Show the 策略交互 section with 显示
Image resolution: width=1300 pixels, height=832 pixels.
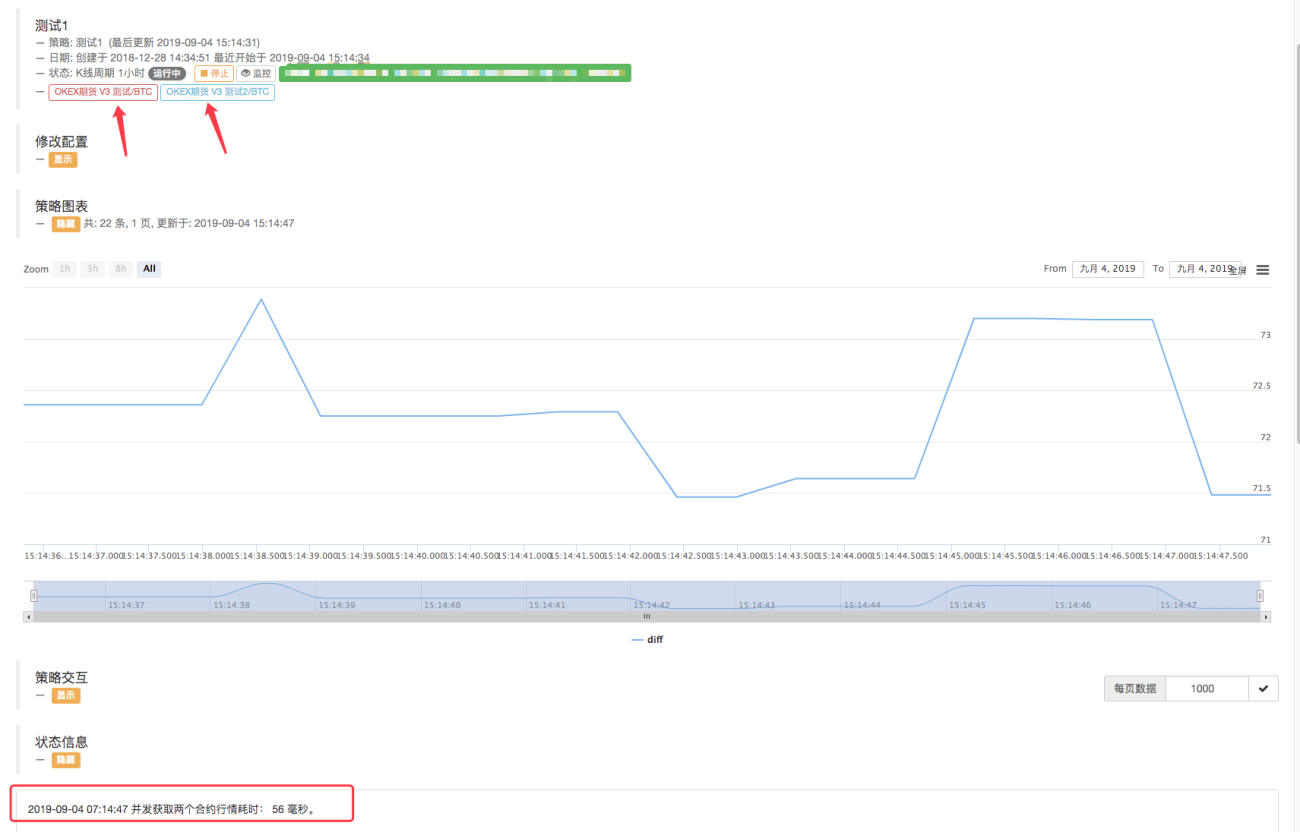pos(66,695)
